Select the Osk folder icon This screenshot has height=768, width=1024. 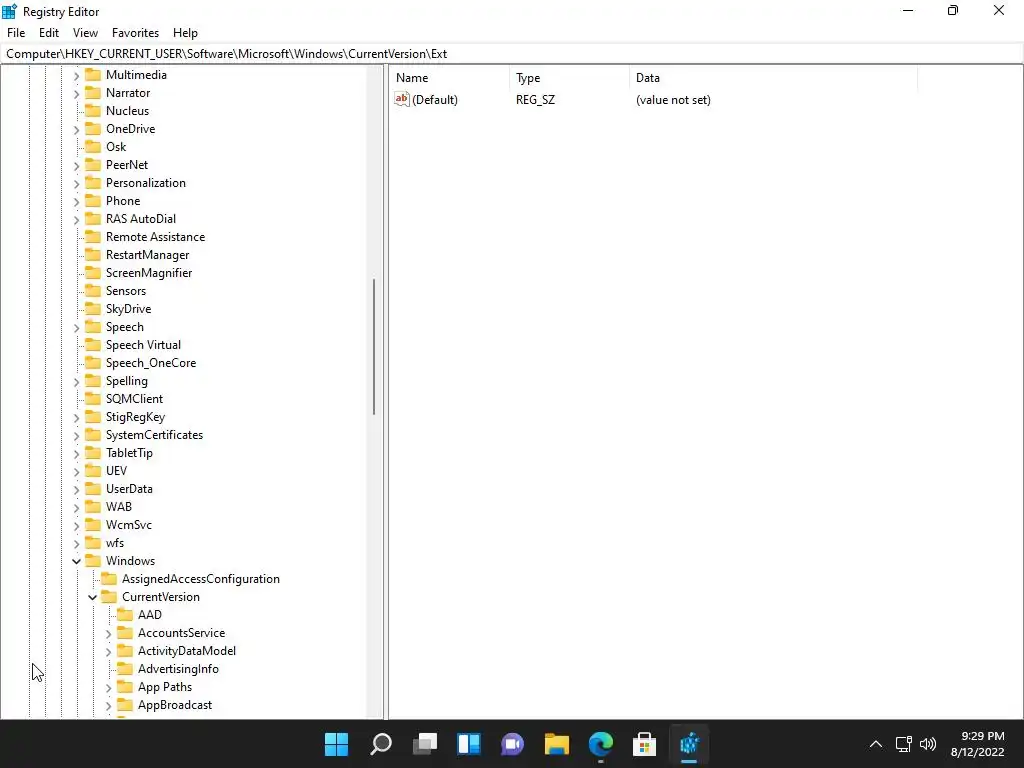pos(93,146)
